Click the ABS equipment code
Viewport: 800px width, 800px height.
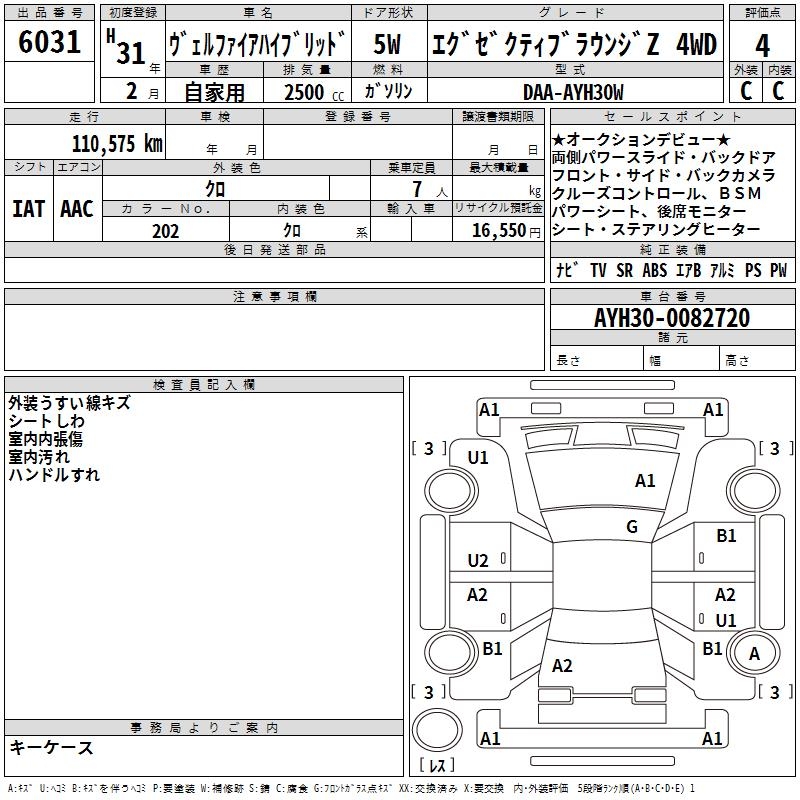[x=655, y=270]
